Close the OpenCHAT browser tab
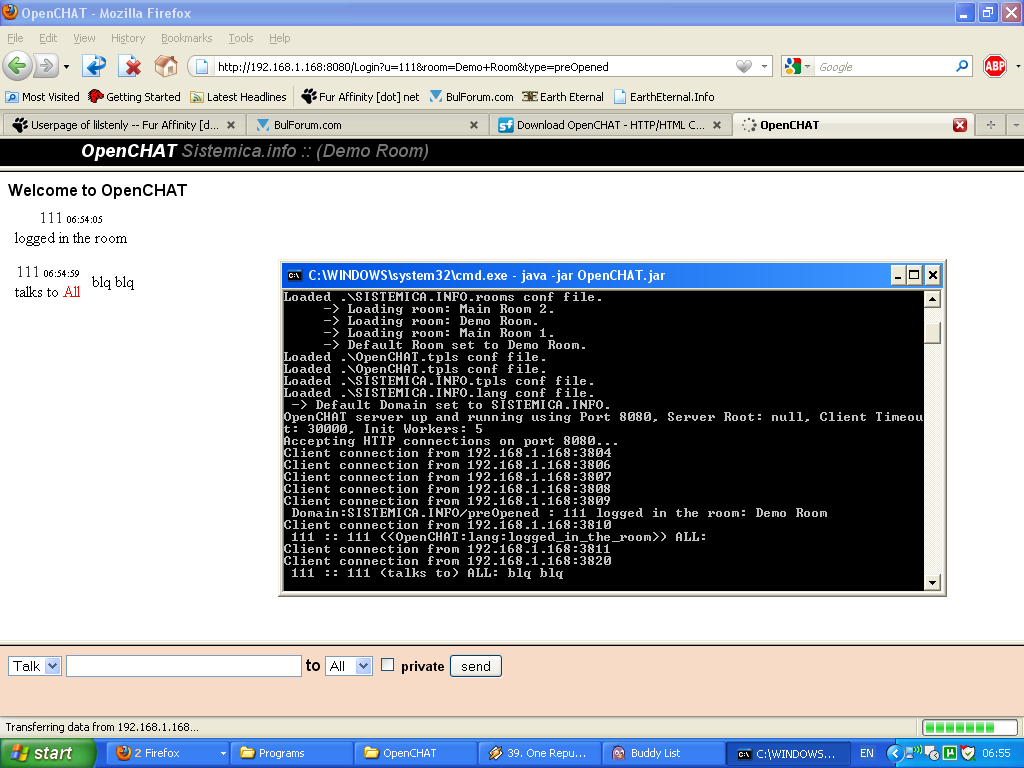 (x=959, y=125)
